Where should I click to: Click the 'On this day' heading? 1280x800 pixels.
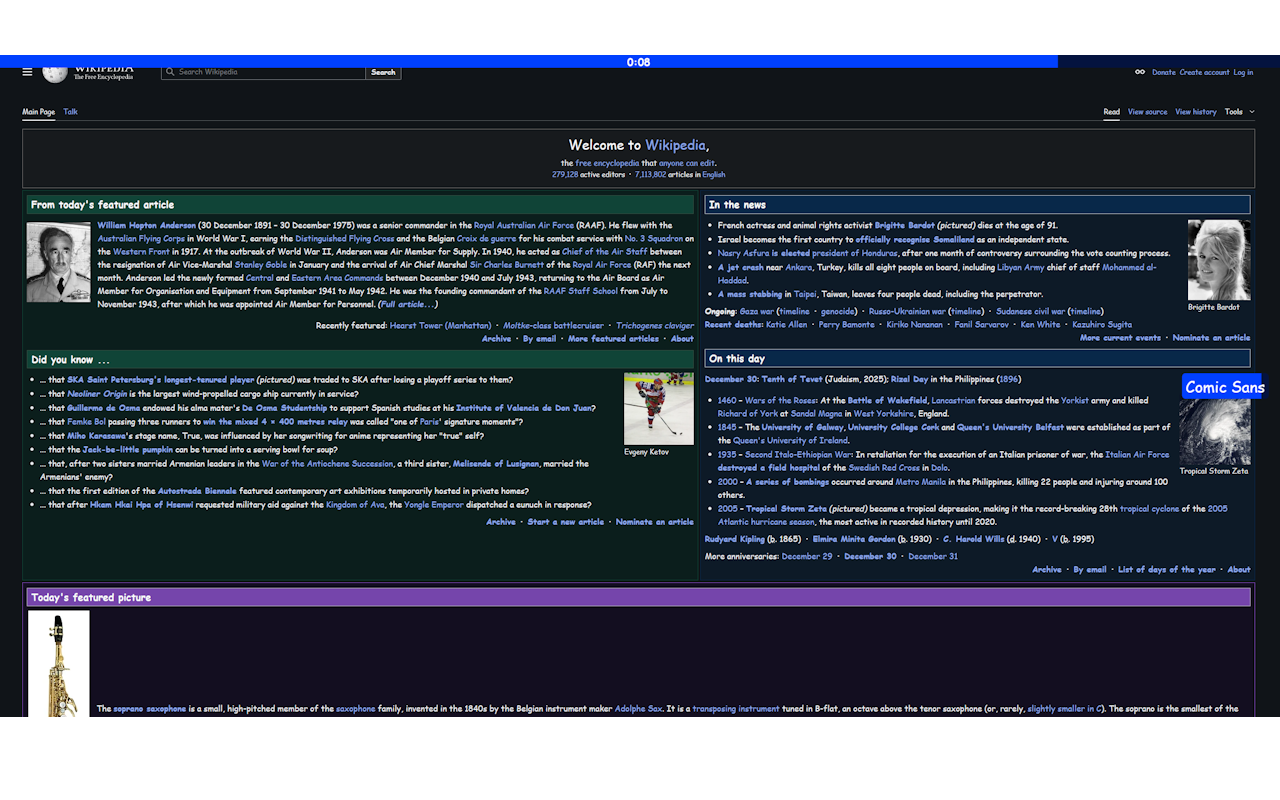(736, 358)
